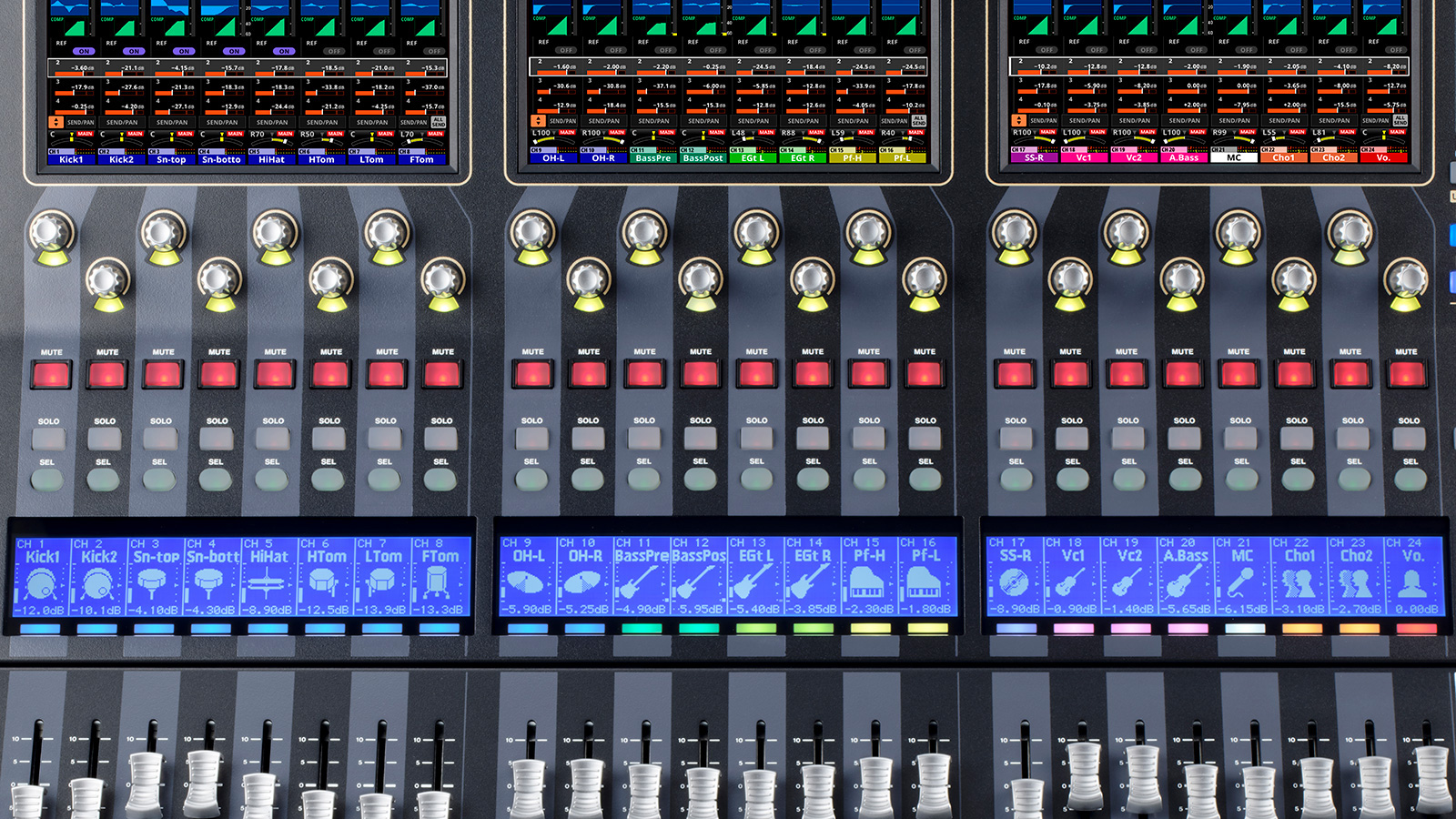Select the BassPre bass guitar icon
This screenshot has height=819, width=1456.
click(640, 582)
